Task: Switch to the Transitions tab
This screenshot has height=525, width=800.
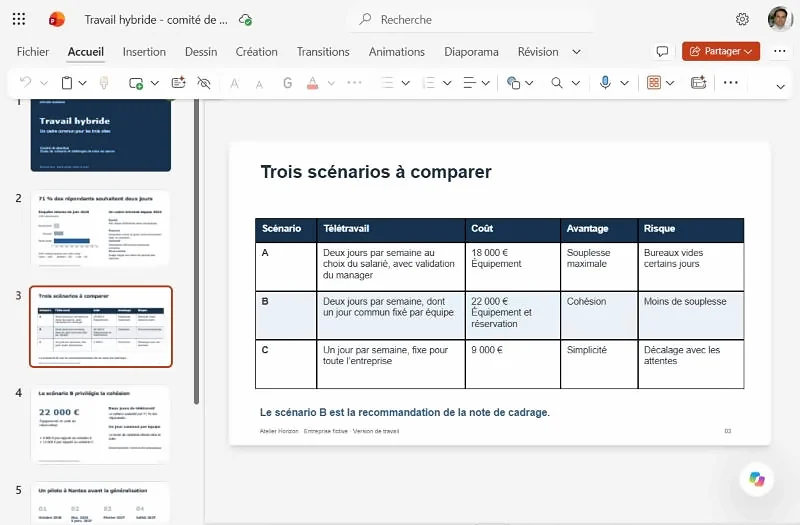Action: tap(323, 52)
